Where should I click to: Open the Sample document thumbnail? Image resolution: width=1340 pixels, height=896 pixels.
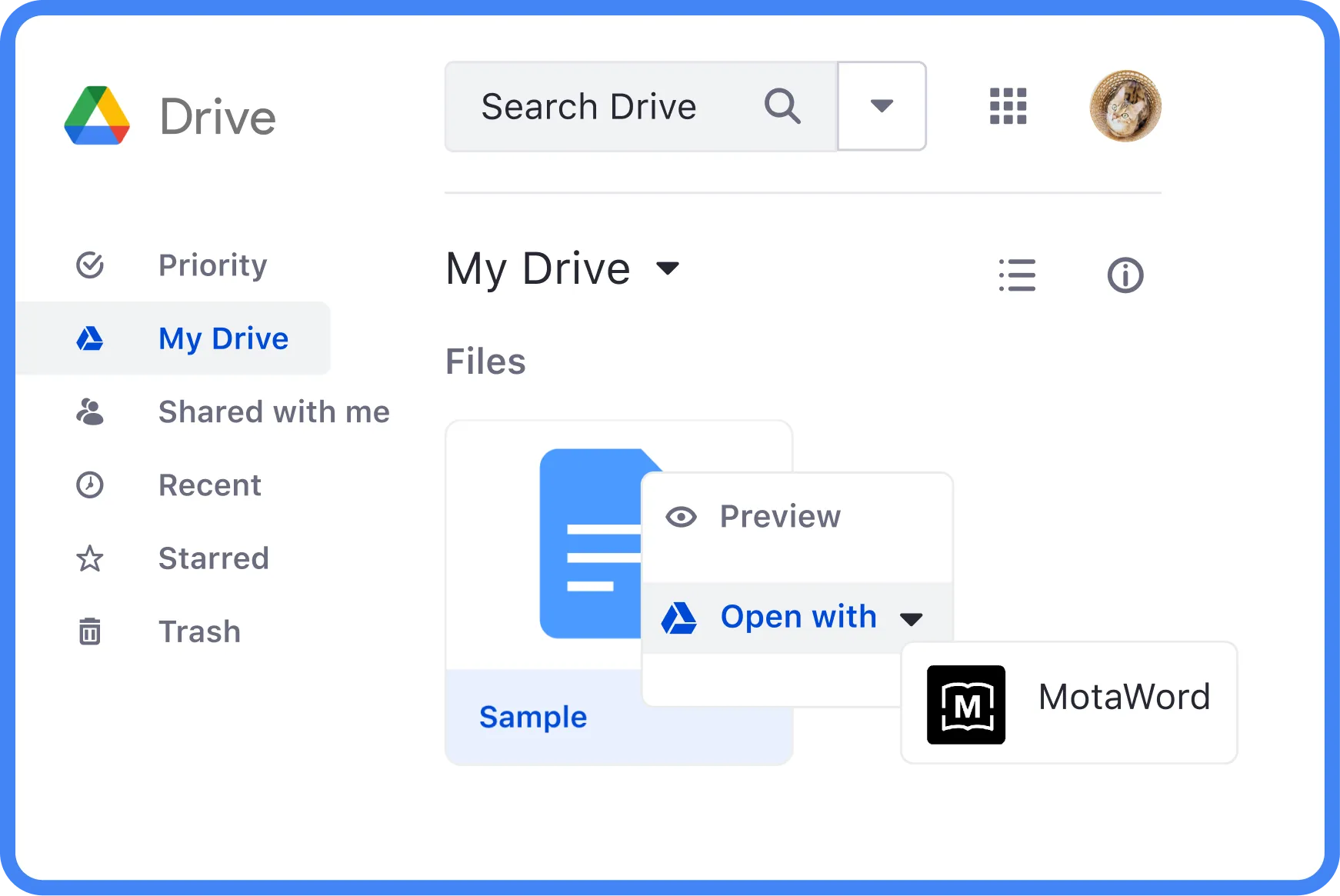592,542
